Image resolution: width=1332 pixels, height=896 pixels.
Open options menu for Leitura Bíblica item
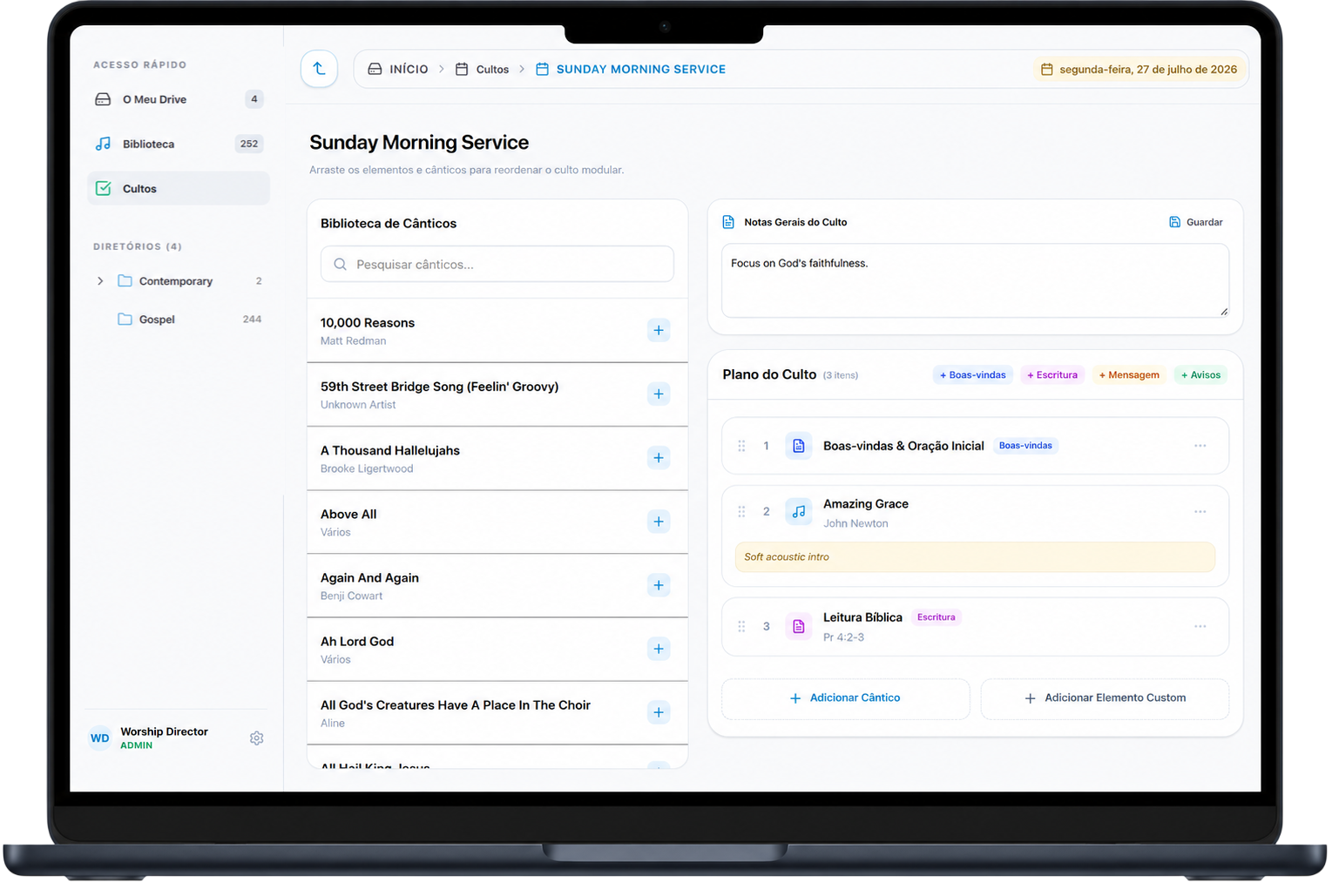(x=1200, y=627)
